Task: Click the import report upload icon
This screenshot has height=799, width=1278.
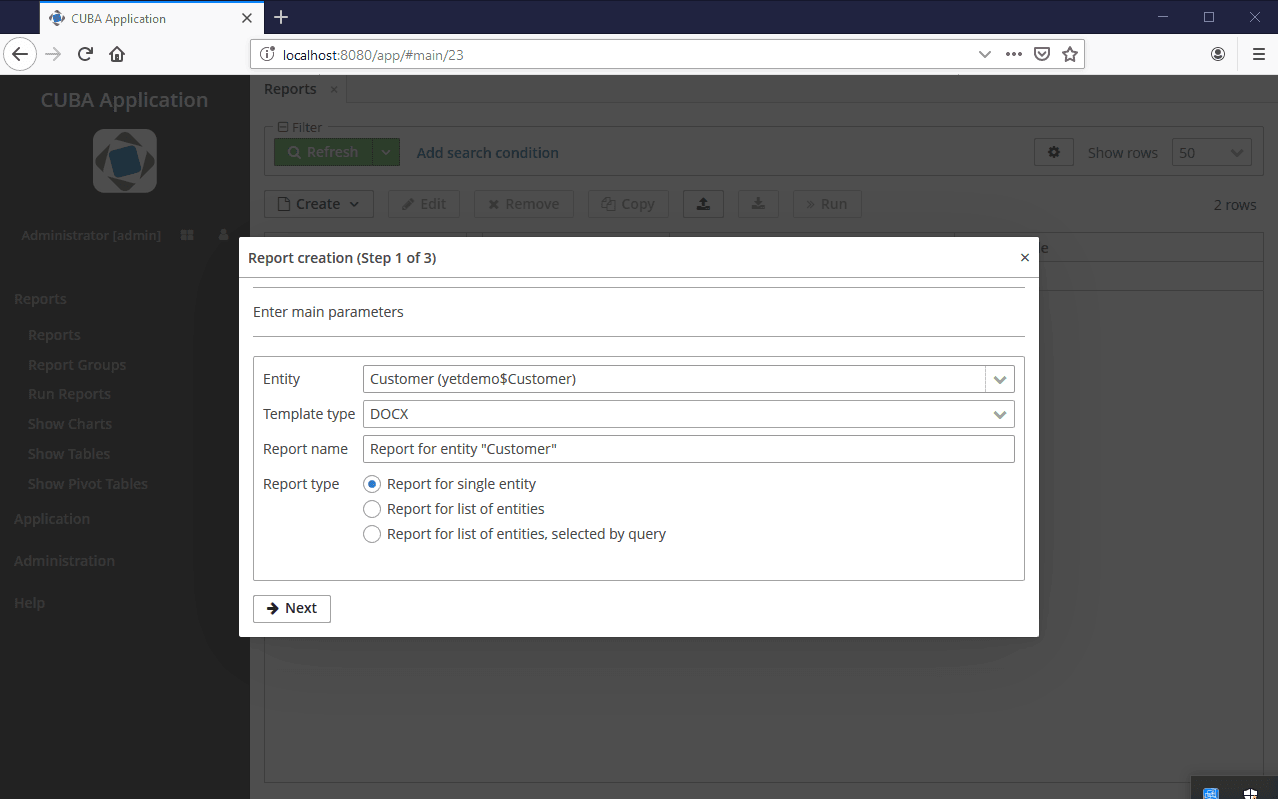Action: click(703, 204)
